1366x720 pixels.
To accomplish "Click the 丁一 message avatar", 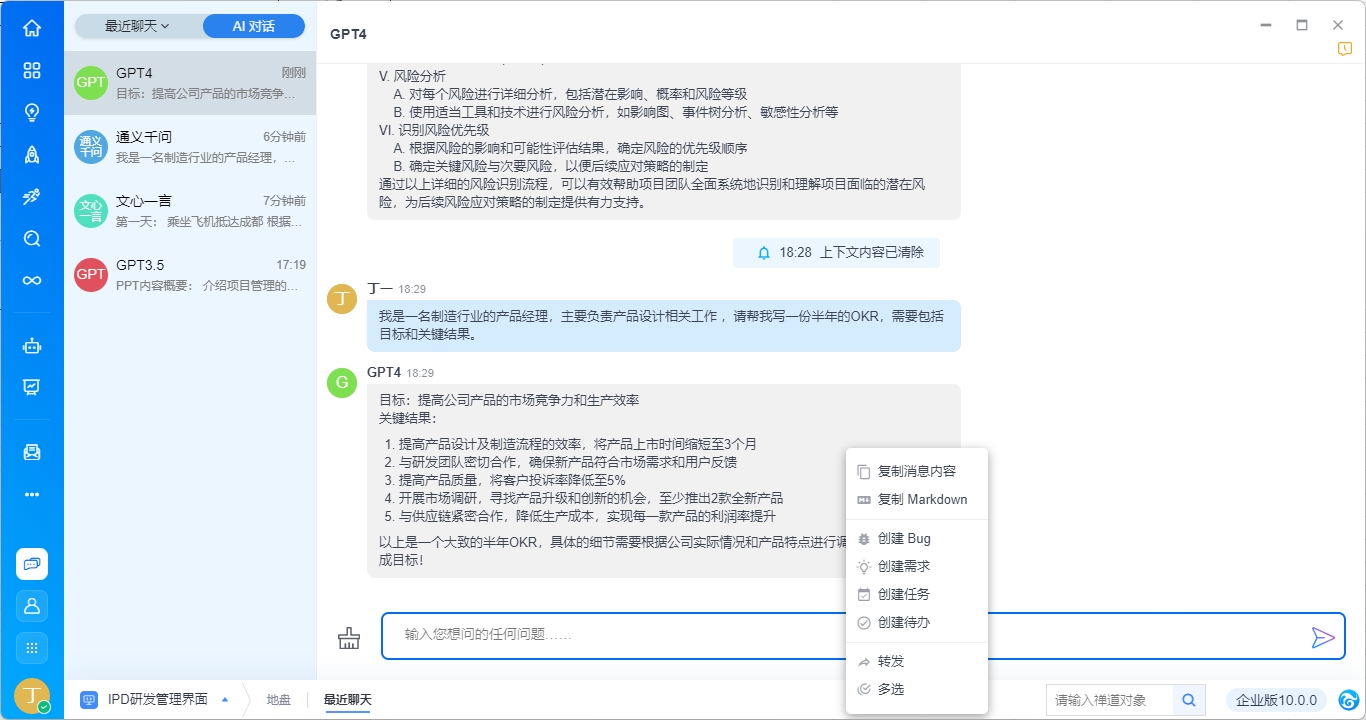I will click(x=342, y=299).
